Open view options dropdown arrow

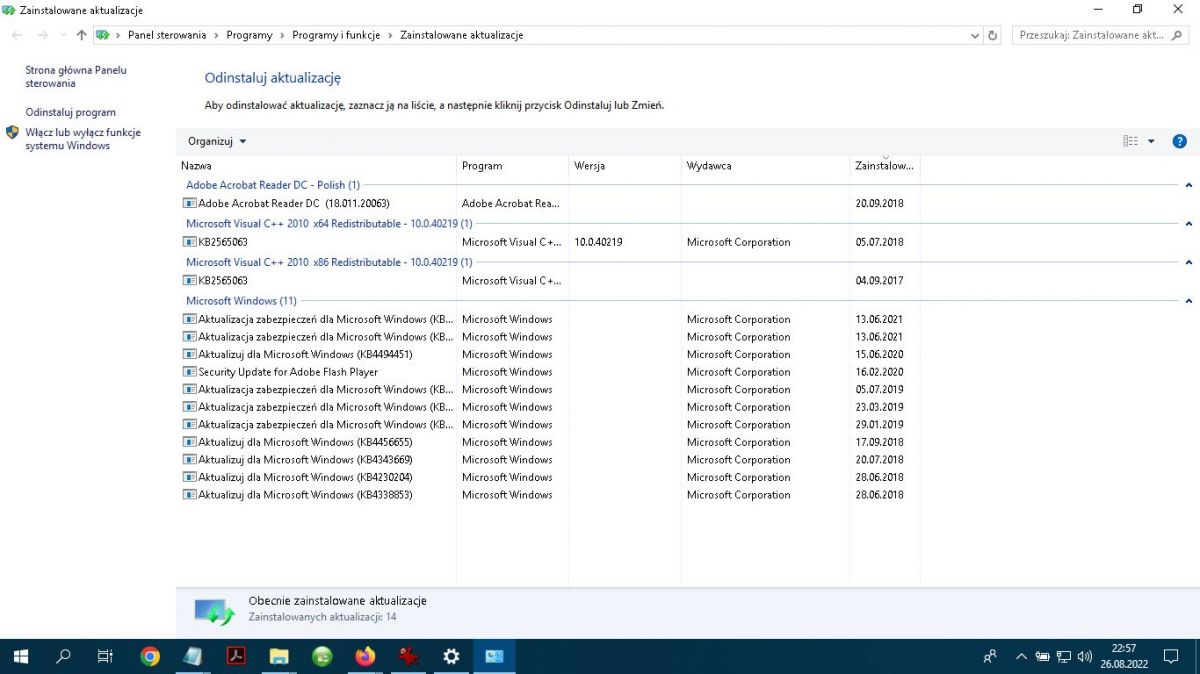[1151, 141]
